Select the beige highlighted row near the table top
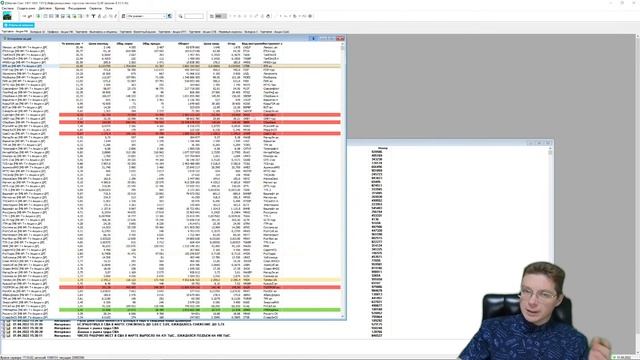The height and width of the screenshot is (360, 640). (x=200, y=66)
